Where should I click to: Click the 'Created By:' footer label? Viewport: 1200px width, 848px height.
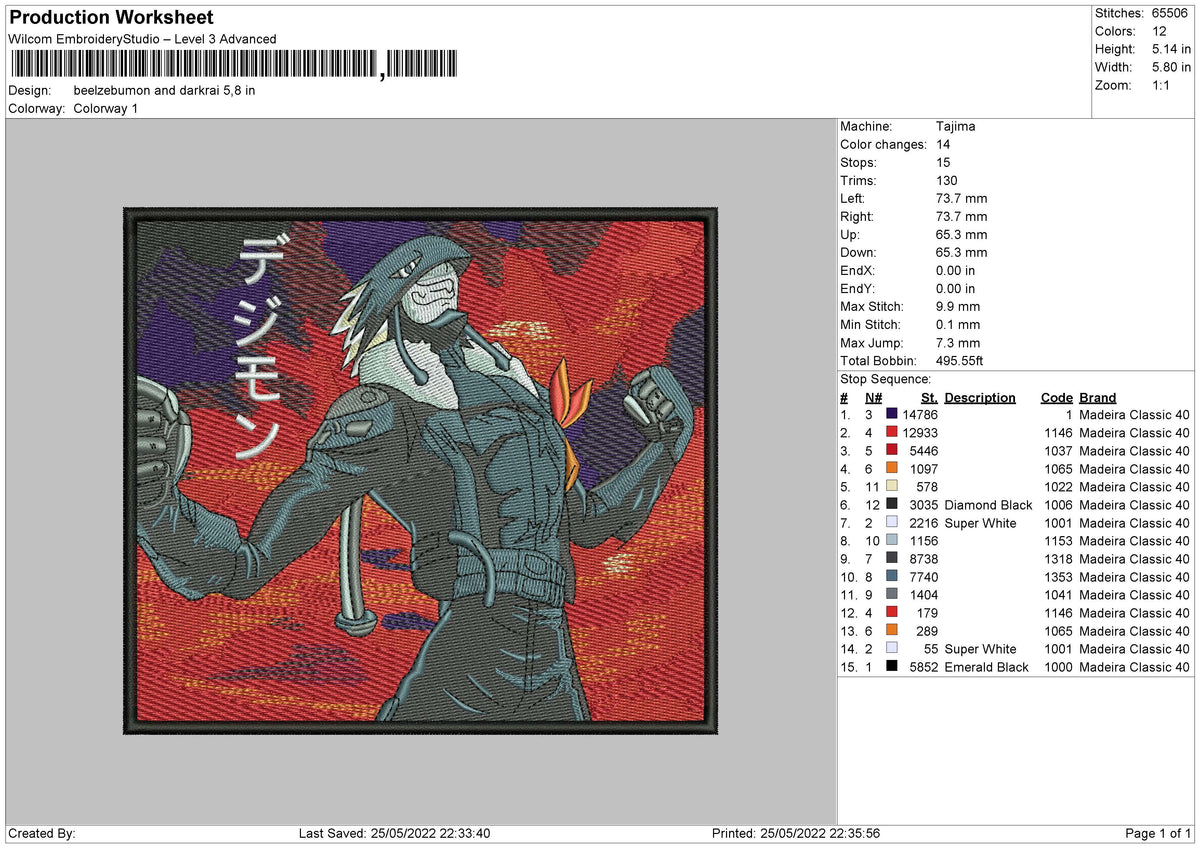(x=41, y=833)
